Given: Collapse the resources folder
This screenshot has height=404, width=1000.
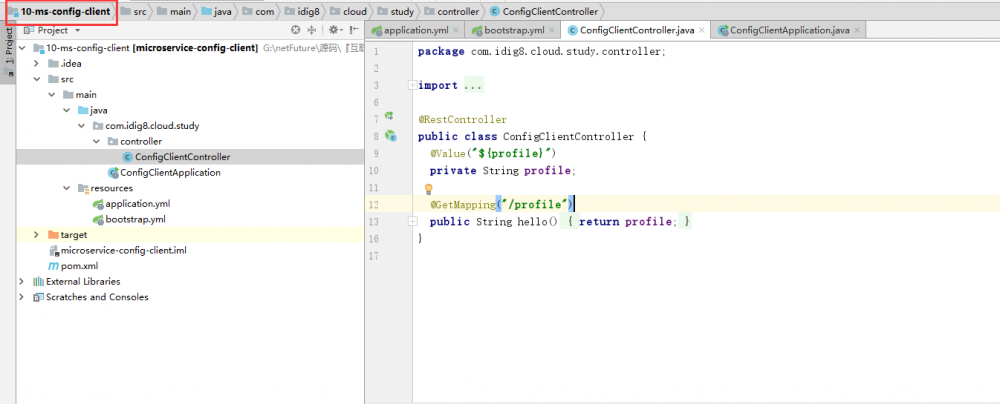Looking at the screenshot, I should [x=66, y=188].
